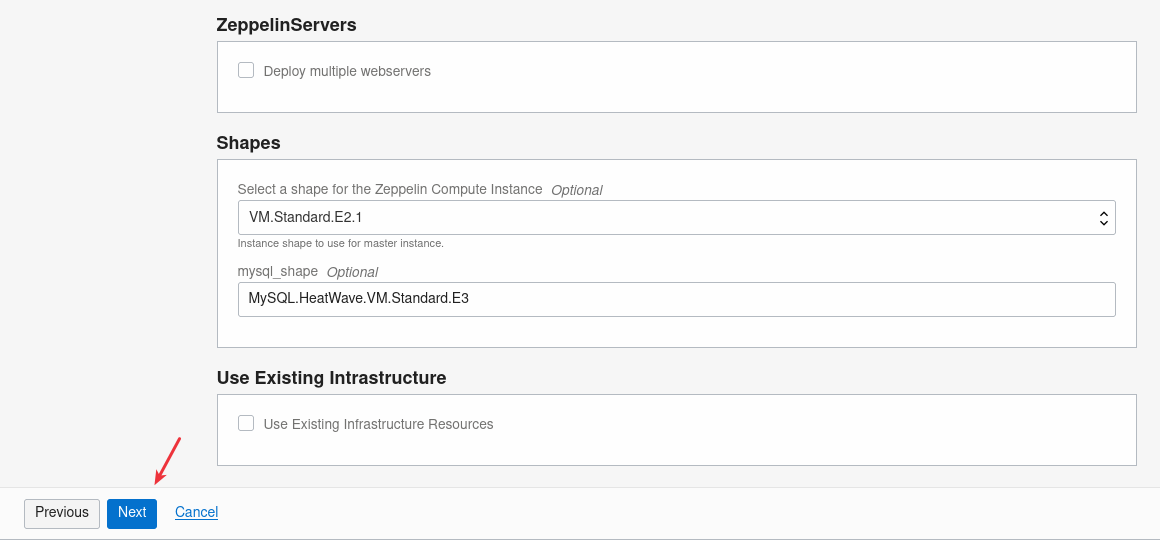Click the red arrow annotation
Image resolution: width=1160 pixels, height=540 pixels.
click(x=166, y=460)
